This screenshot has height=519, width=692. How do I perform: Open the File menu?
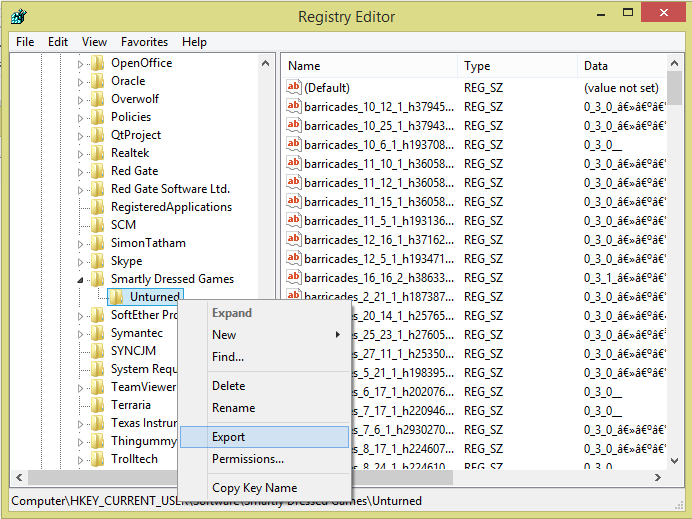pyautogui.click(x=25, y=42)
